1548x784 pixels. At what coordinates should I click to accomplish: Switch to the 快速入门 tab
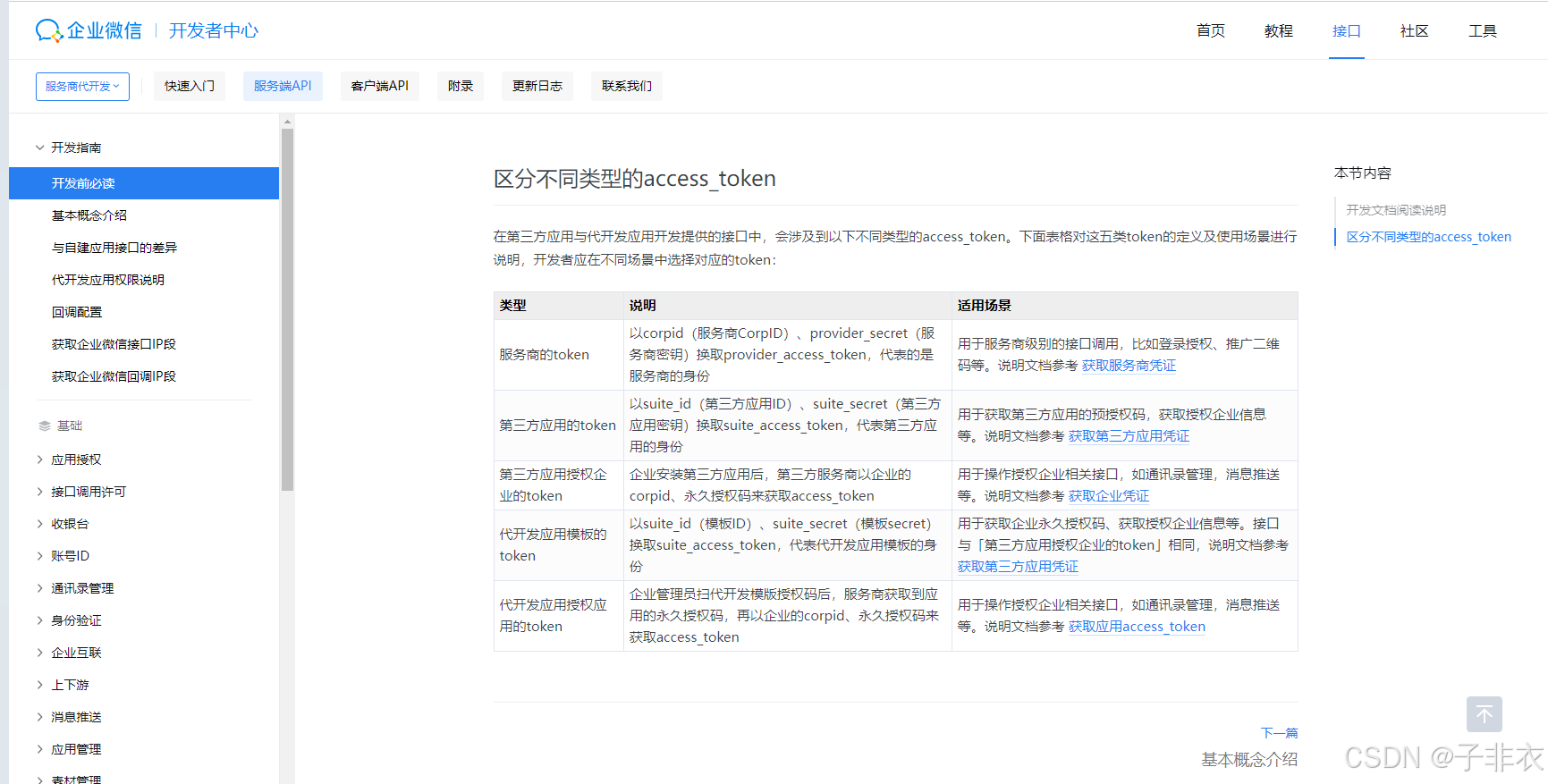coord(190,86)
